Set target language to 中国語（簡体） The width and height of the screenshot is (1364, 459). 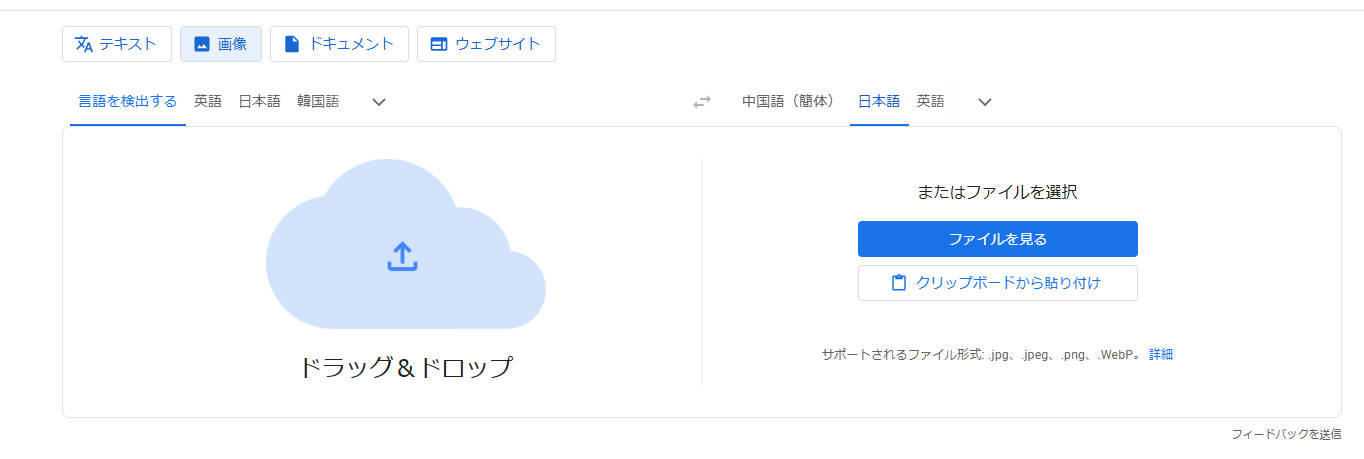point(788,101)
